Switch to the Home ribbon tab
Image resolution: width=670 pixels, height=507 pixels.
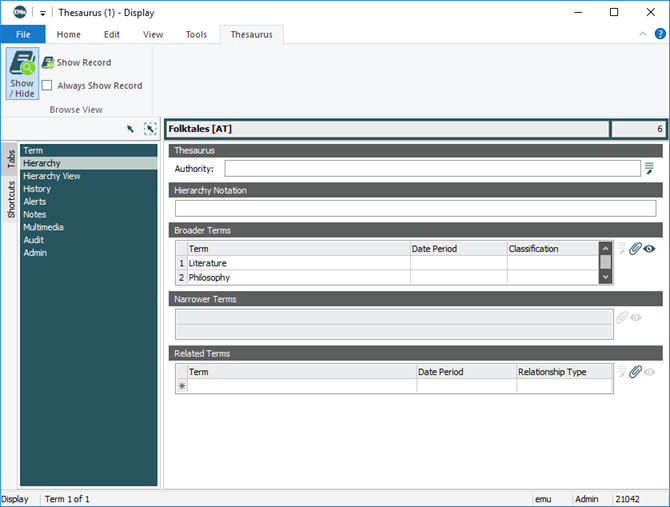[x=69, y=34]
